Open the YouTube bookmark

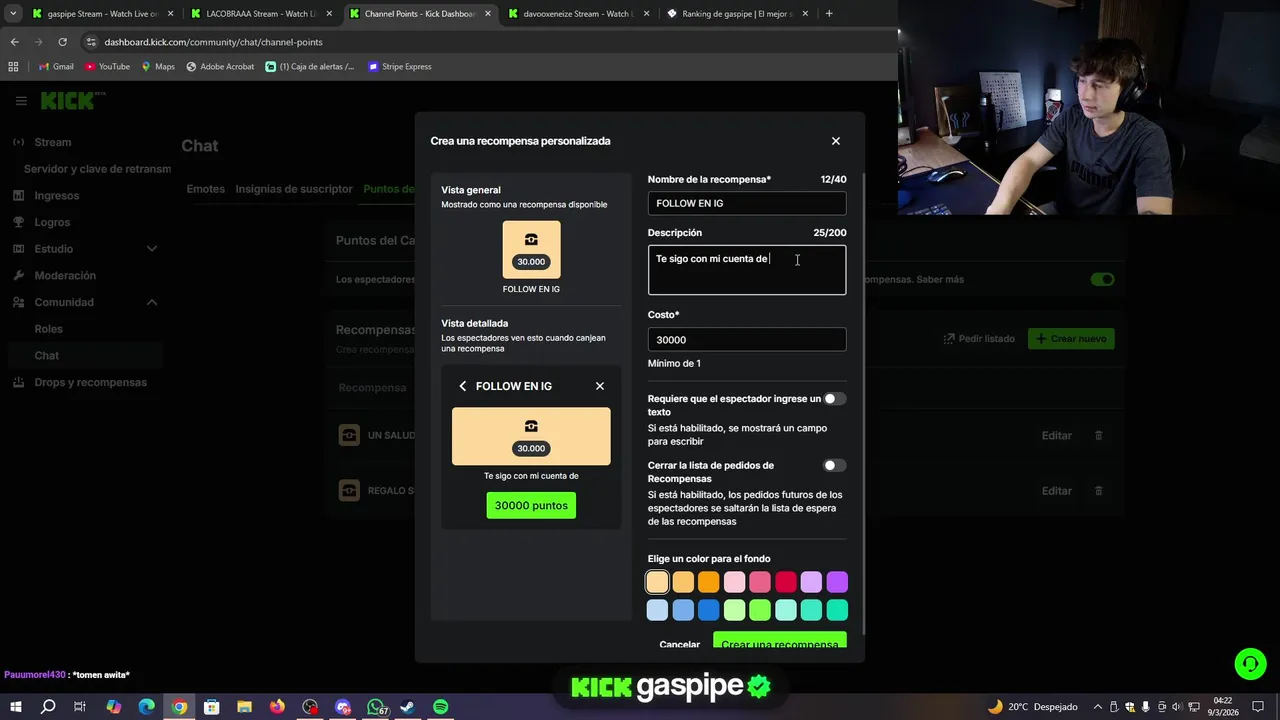[107, 67]
